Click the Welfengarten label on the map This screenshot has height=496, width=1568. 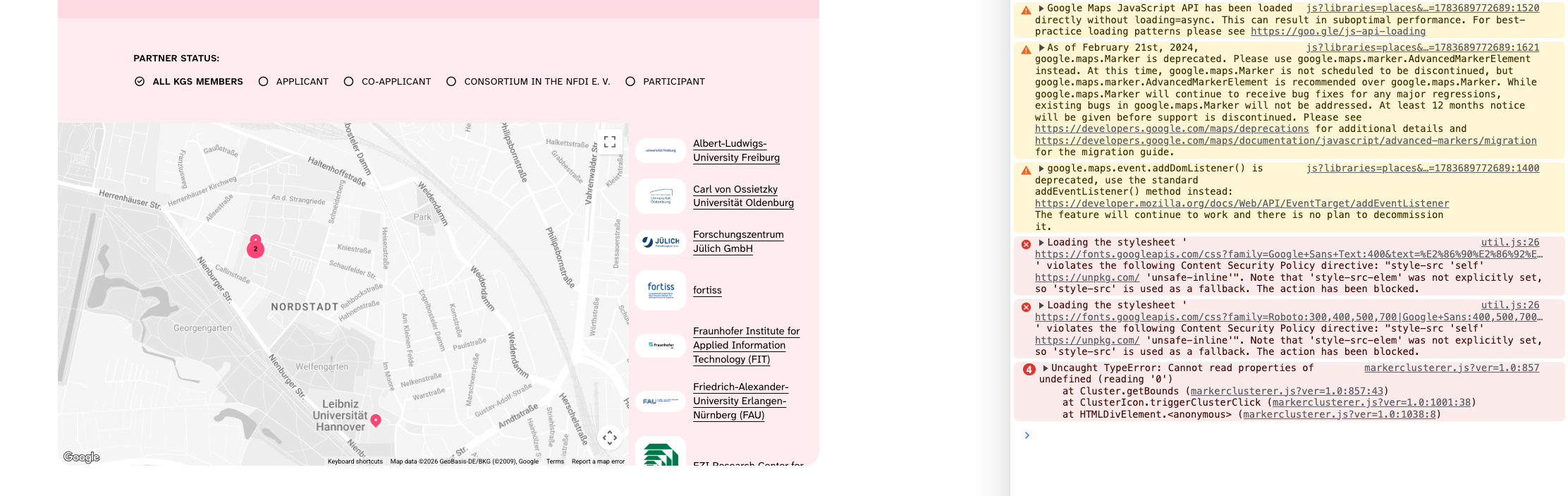(321, 367)
